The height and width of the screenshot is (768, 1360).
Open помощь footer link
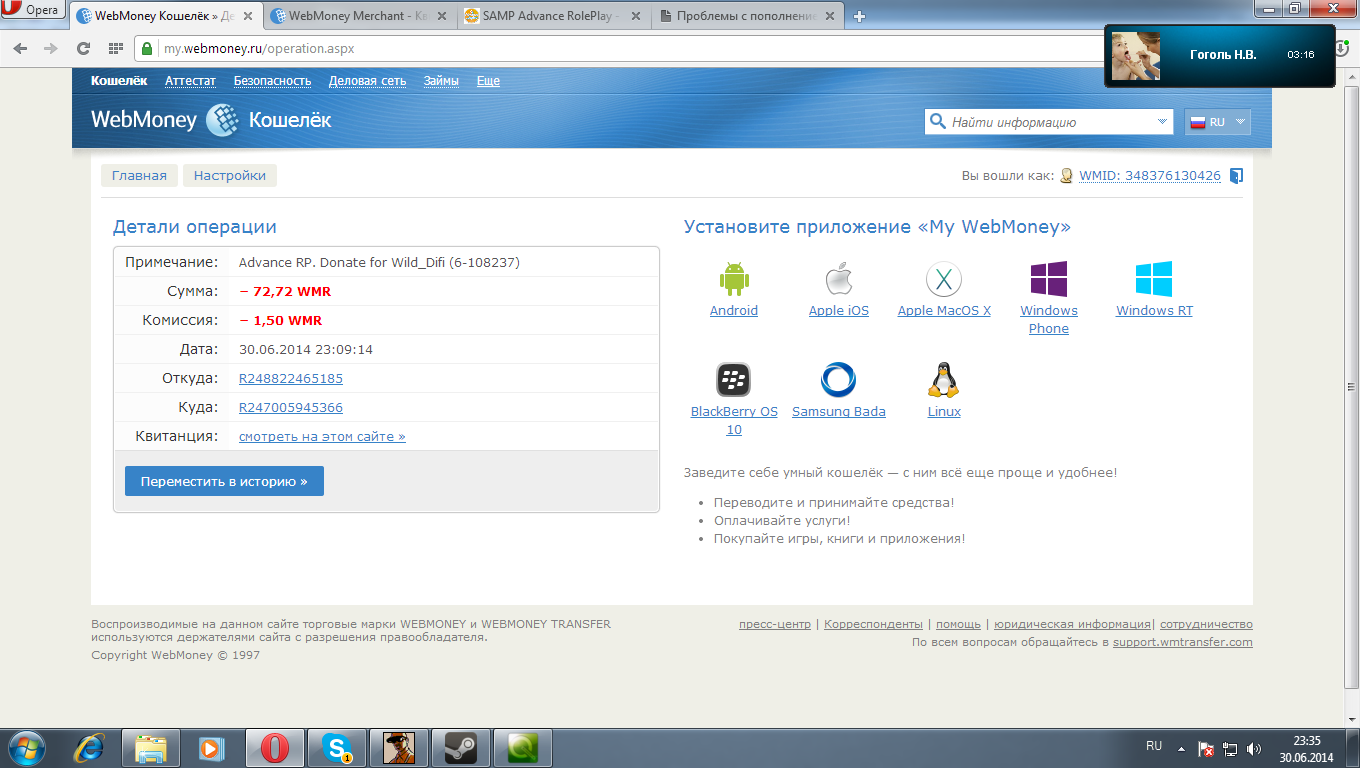(x=958, y=624)
